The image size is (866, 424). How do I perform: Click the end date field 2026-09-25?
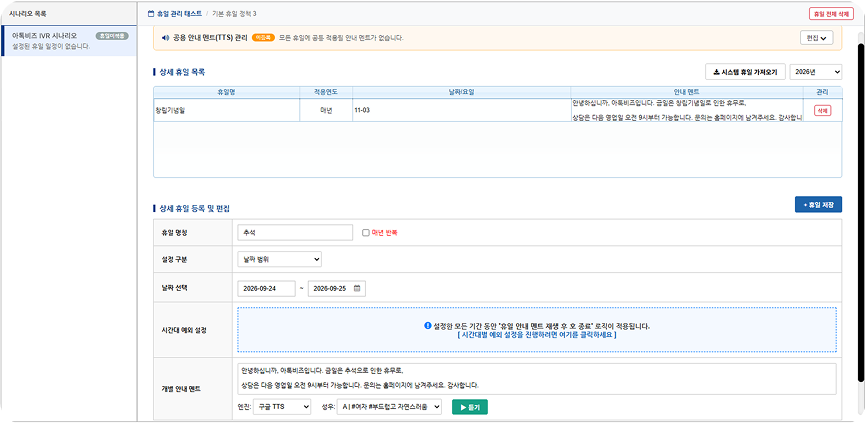[336, 289]
